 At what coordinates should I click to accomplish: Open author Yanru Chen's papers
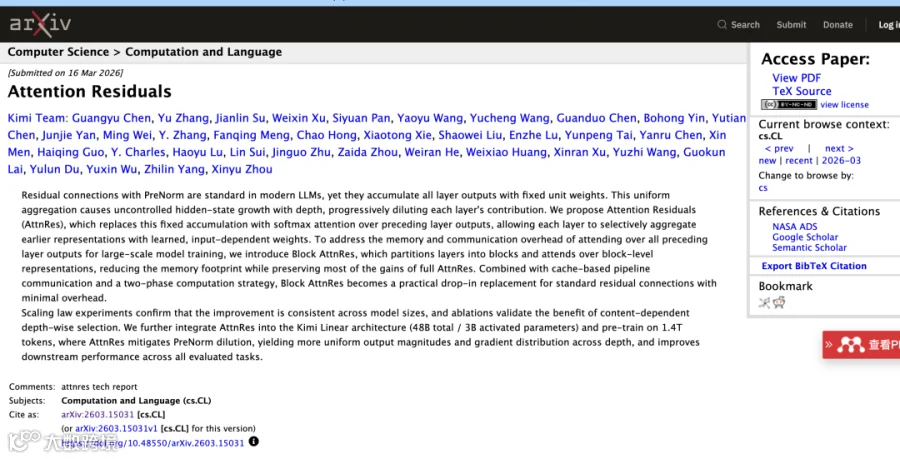pyautogui.click(x=671, y=135)
